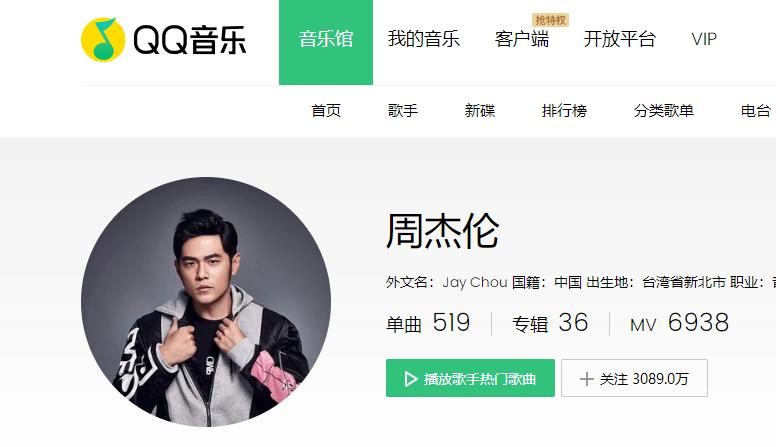View the 排行榜 charts link
This screenshot has height=447, width=776.
pos(564,110)
